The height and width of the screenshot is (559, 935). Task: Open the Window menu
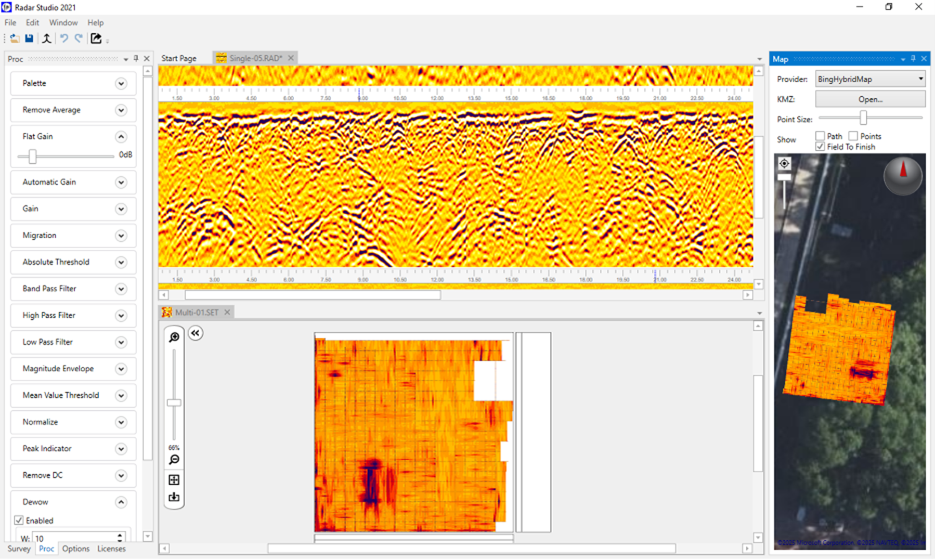(63, 22)
